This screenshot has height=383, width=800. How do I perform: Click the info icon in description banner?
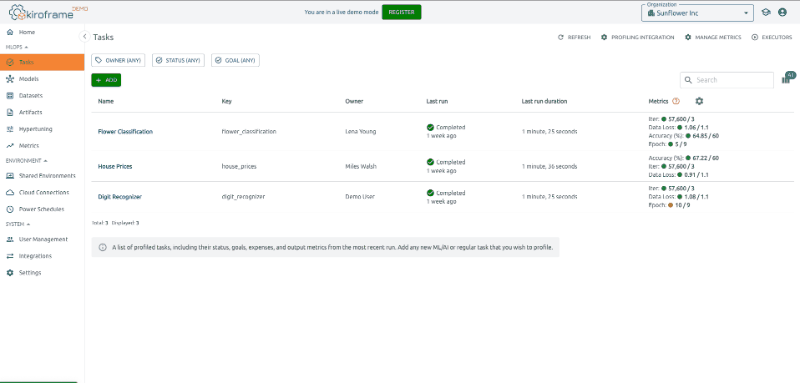coord(103,247)
